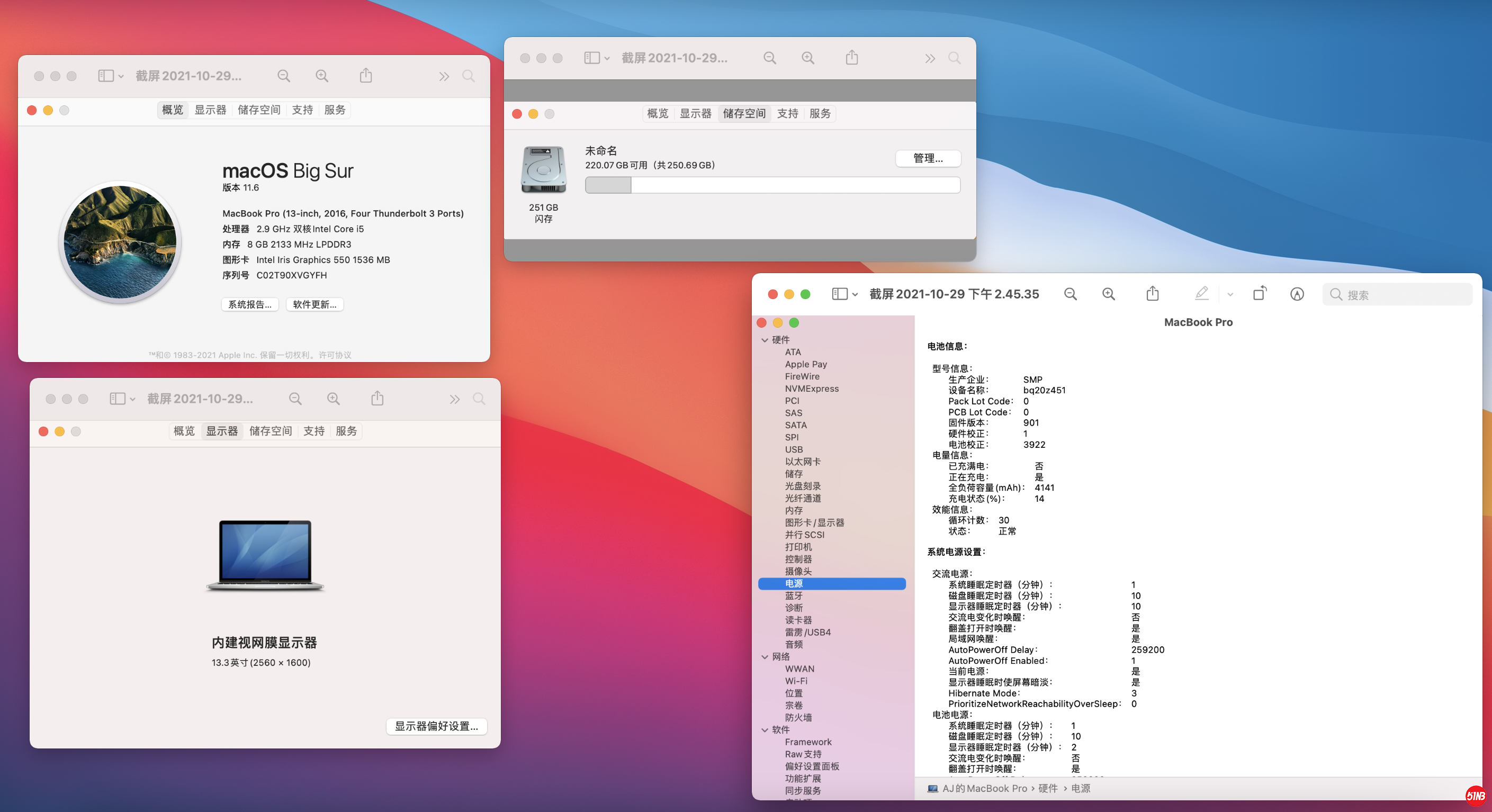This screenshot has width=1492, height=812.
Task: Select 以太网卡 in the hardware sidebar
Action: 803,462
